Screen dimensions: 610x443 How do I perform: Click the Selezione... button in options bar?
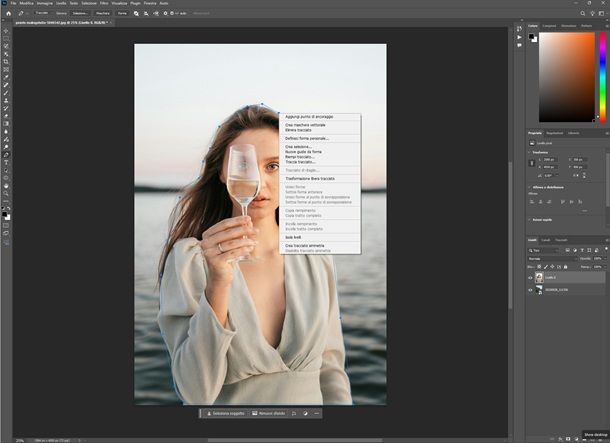80,13
